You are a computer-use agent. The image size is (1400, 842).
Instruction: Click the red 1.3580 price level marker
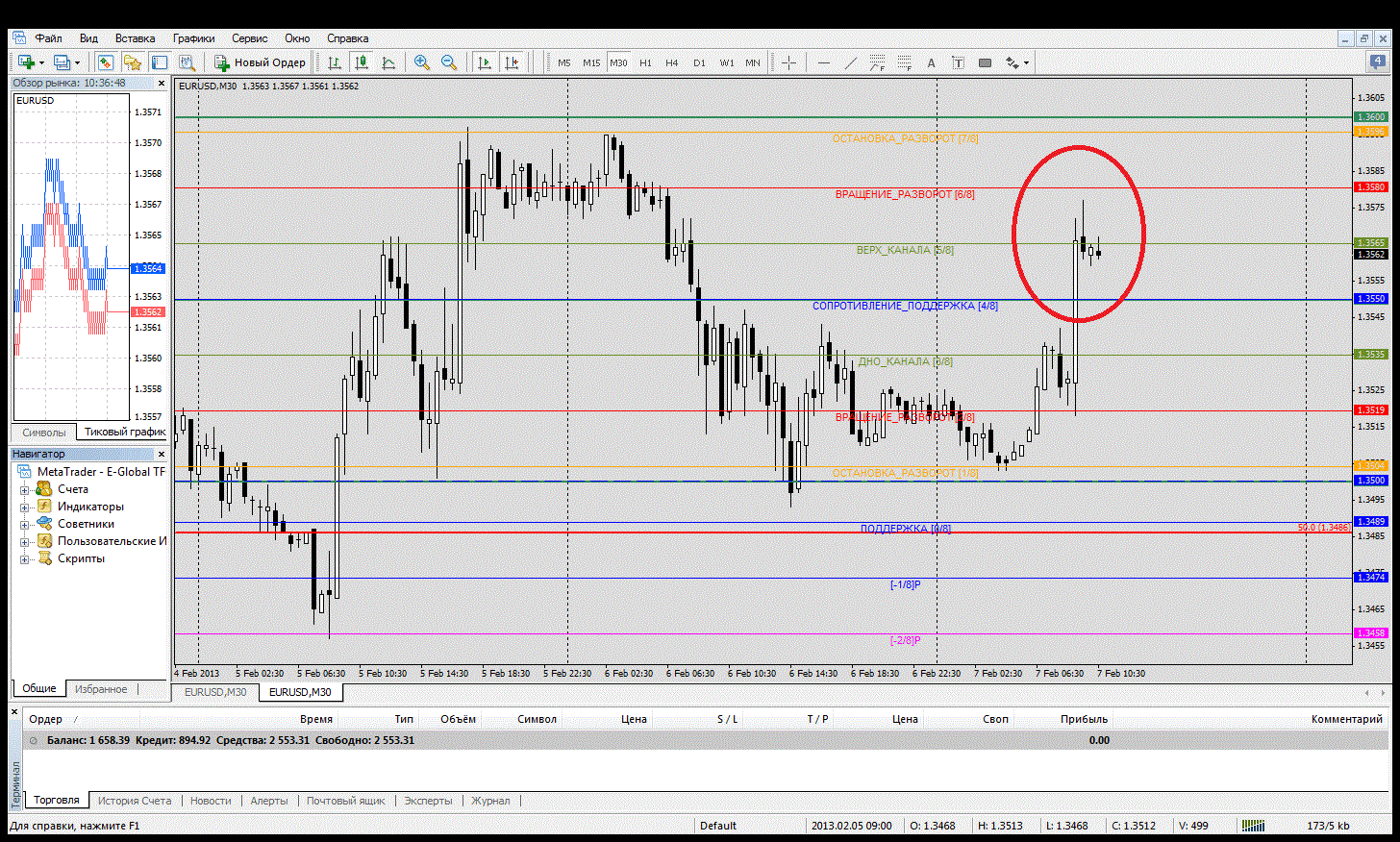pyautogui.click(x=1370, y=187)
